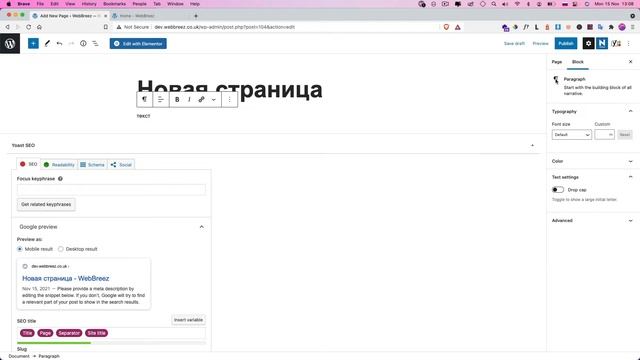
Task: Select the Separator variable tag
Action: coord(69,333)
